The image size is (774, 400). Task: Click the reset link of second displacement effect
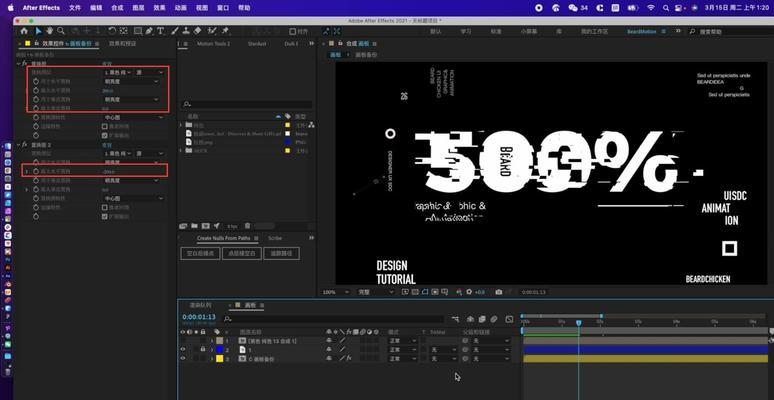click(x=107, y=145)
